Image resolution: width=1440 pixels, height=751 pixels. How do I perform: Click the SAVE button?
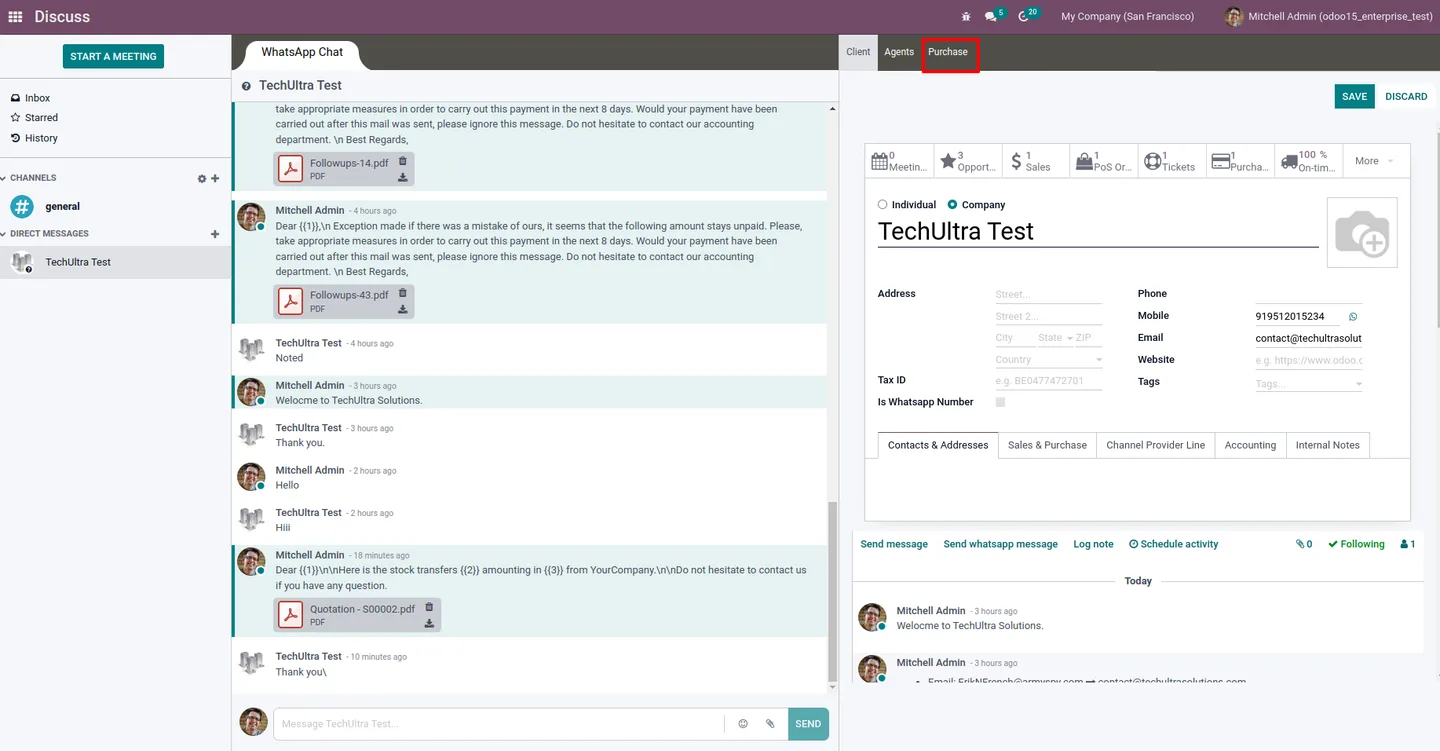coord(1354,97)
